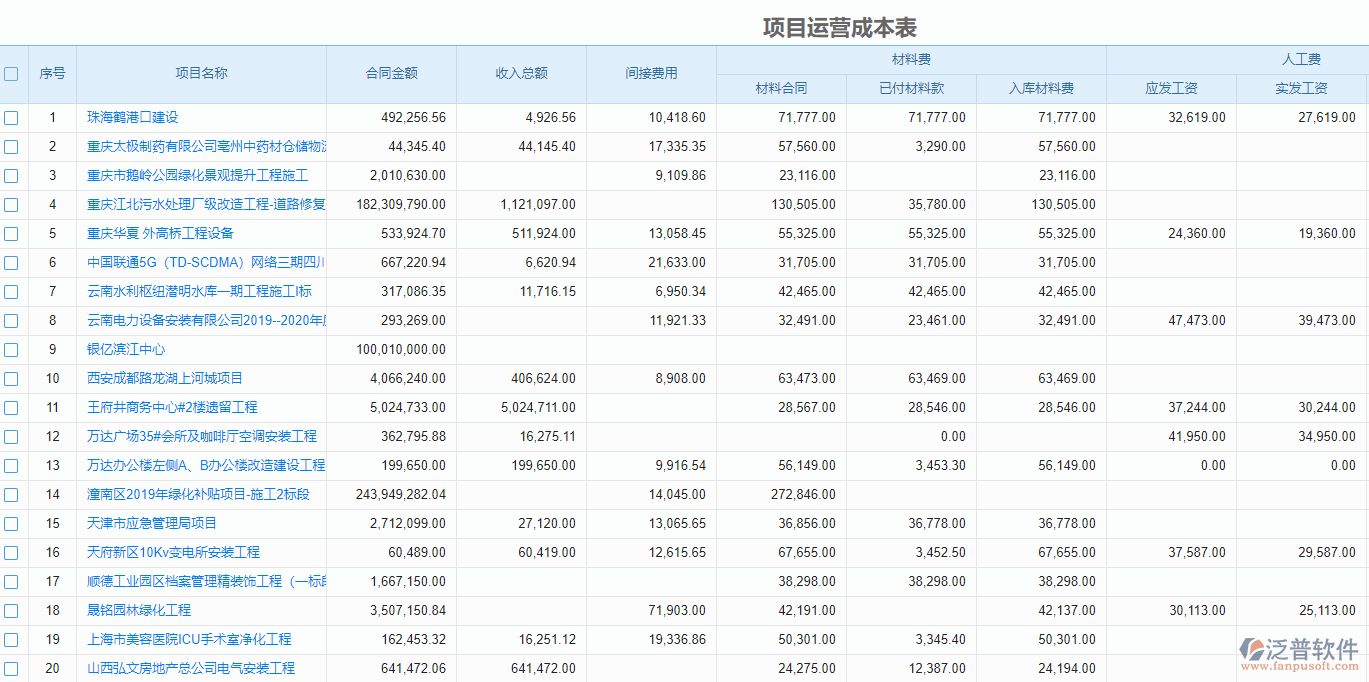1369x682 pixels.
Task: Check the checkbox beside 重庆华夏 外高桥工程设备
Action: coord(11,233)
